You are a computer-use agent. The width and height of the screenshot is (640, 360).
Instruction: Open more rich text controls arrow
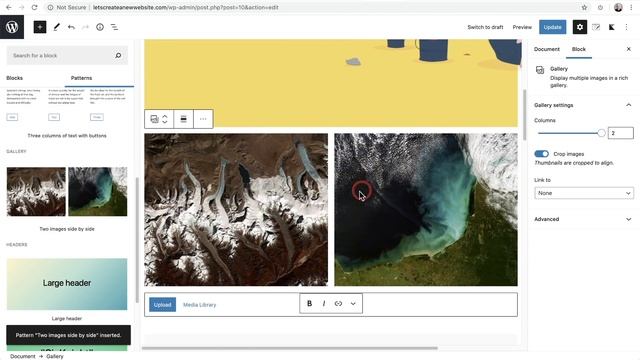(x=353, y=303)
